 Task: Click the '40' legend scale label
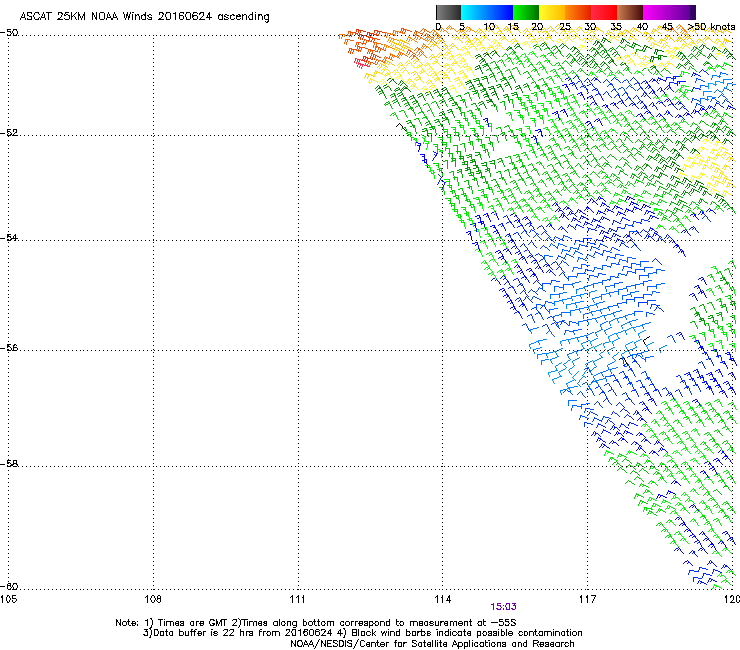[642, 27]
